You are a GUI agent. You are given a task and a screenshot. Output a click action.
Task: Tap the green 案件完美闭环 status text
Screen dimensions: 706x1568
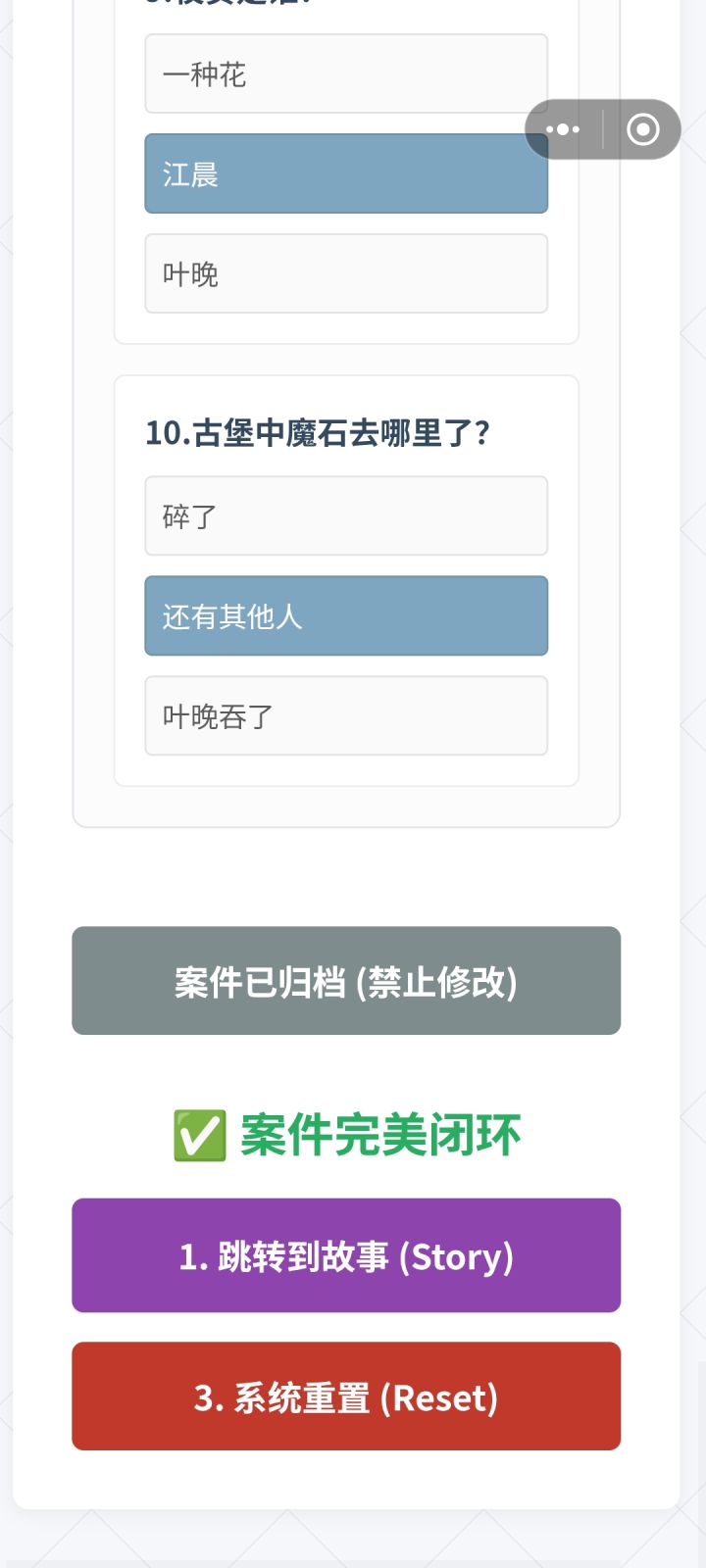tap(380, 1136)
